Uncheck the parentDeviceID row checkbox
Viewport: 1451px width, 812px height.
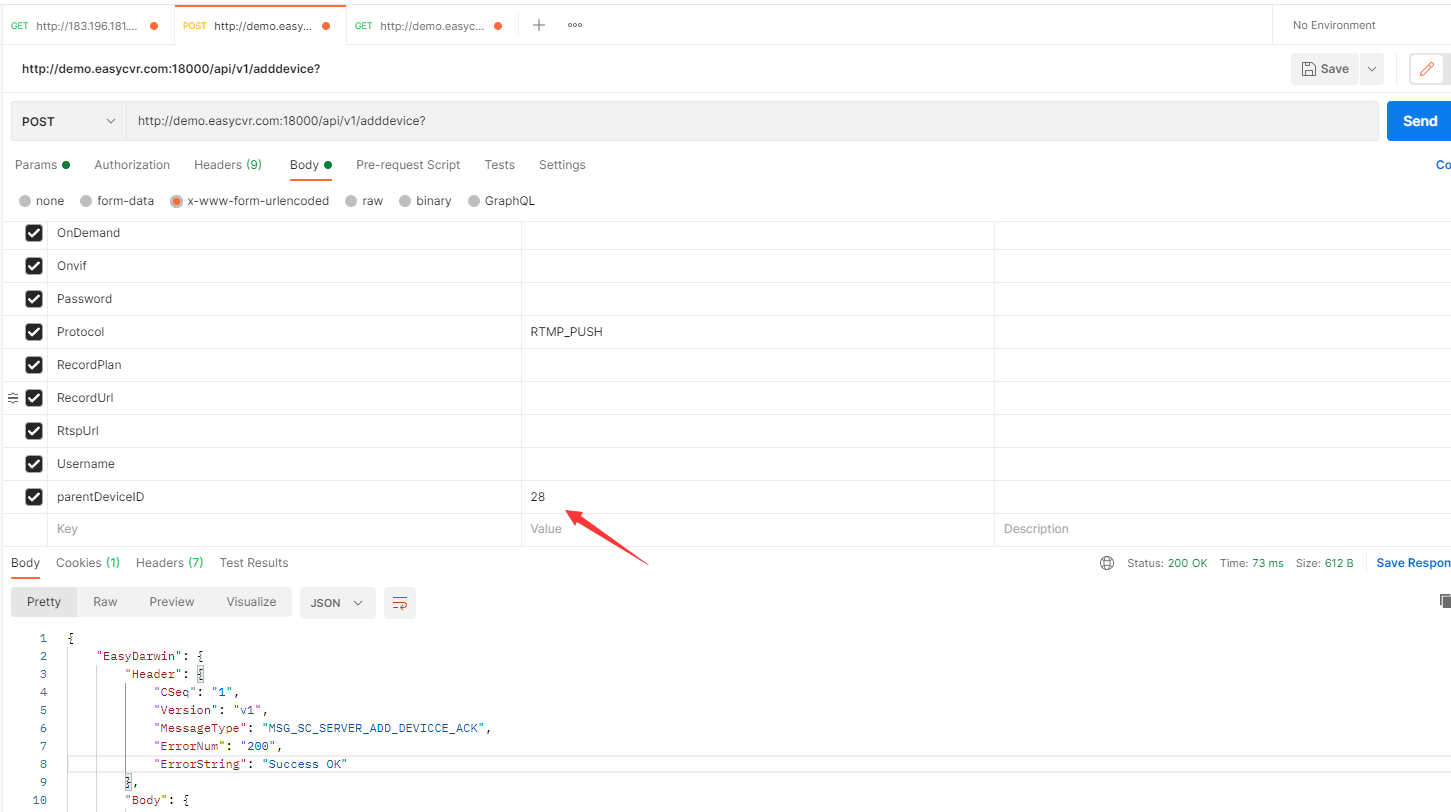34,497
